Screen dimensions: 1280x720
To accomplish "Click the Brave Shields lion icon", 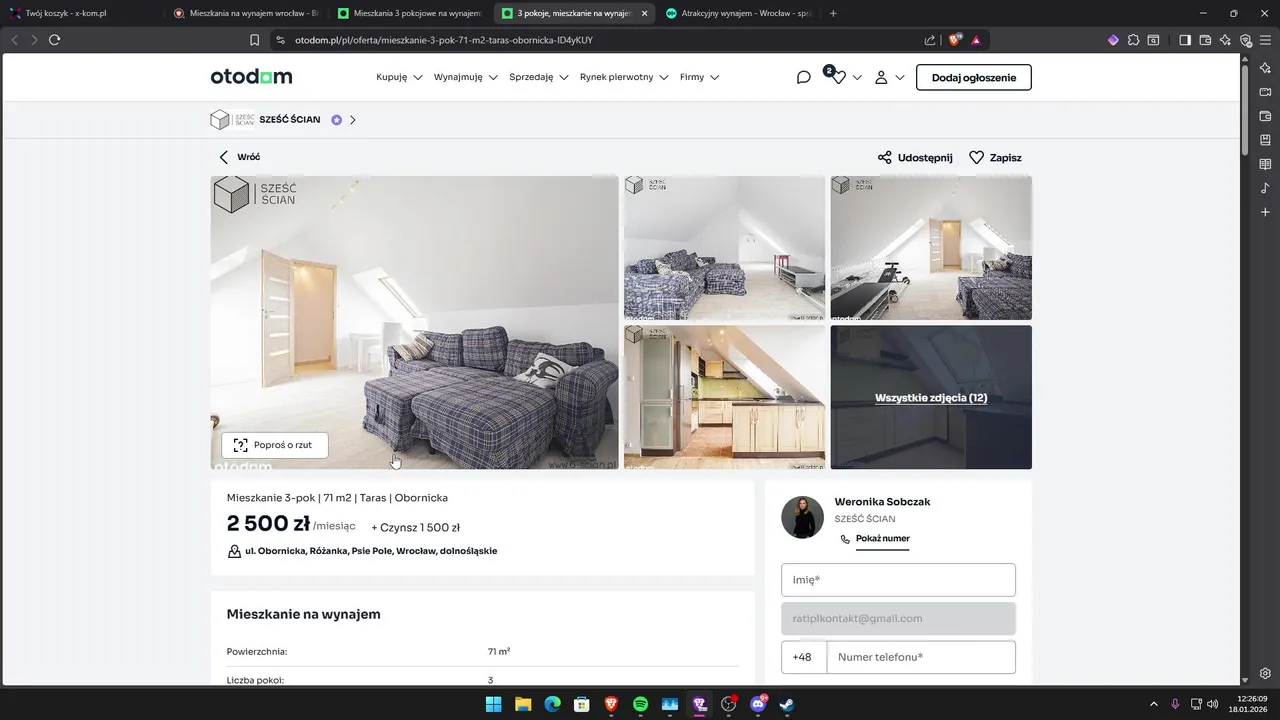I will pyautogui.click(x=954, y=40).
